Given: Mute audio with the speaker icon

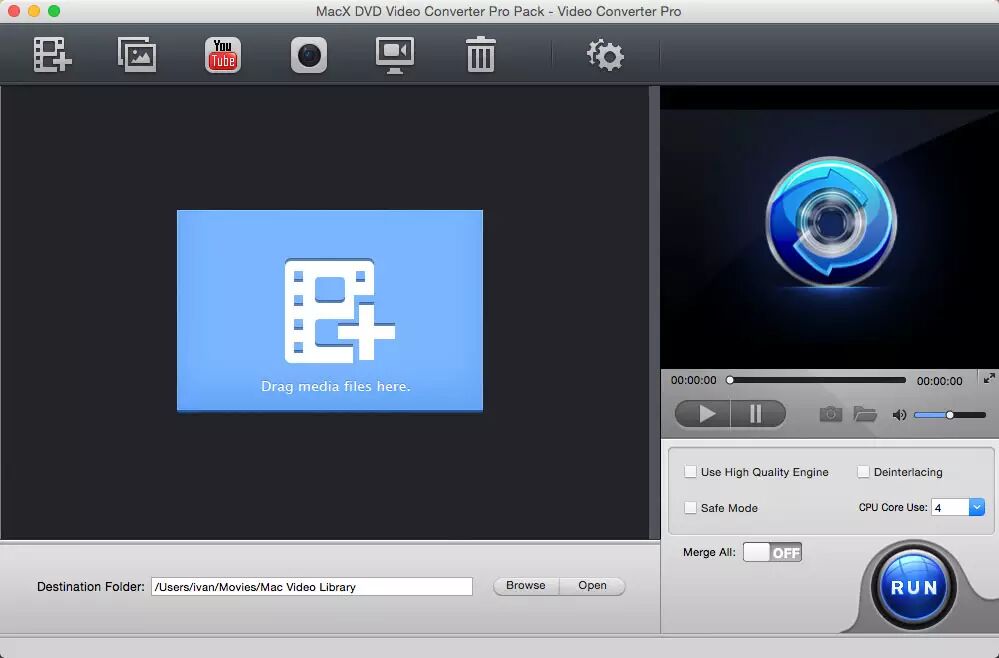Looking at the screenshot, I should (x=899, y=415).
